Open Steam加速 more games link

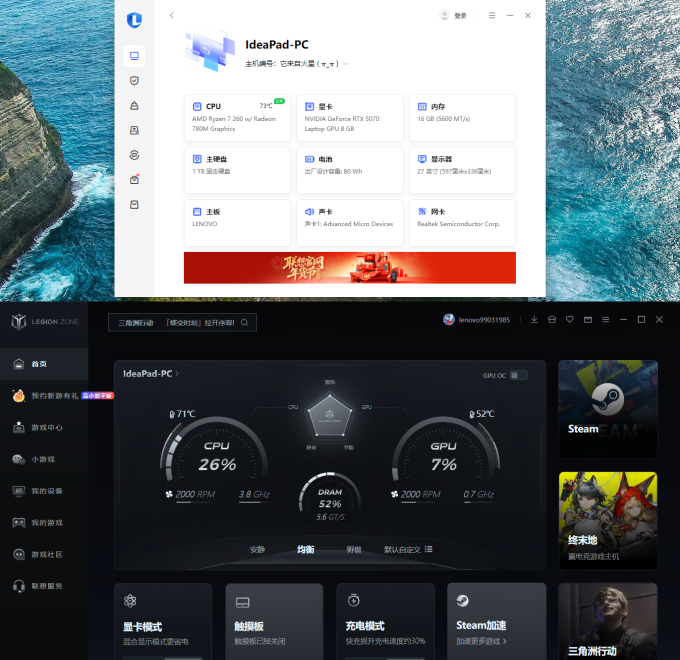481,641
